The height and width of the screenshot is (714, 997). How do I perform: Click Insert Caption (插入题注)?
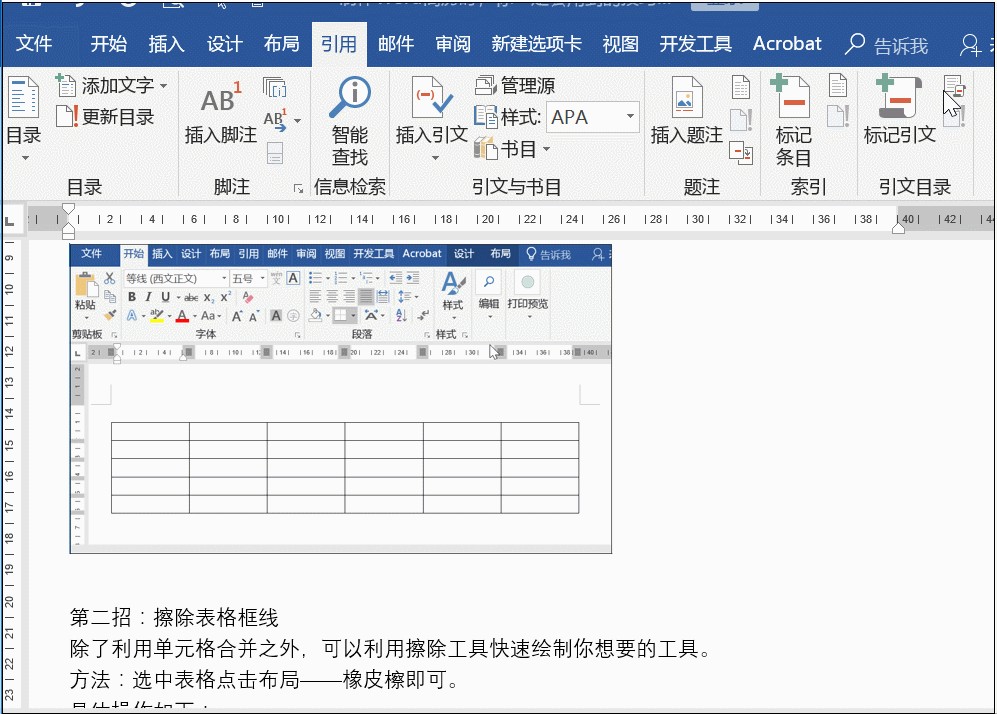pyautogui.click(x=687, y=115)
